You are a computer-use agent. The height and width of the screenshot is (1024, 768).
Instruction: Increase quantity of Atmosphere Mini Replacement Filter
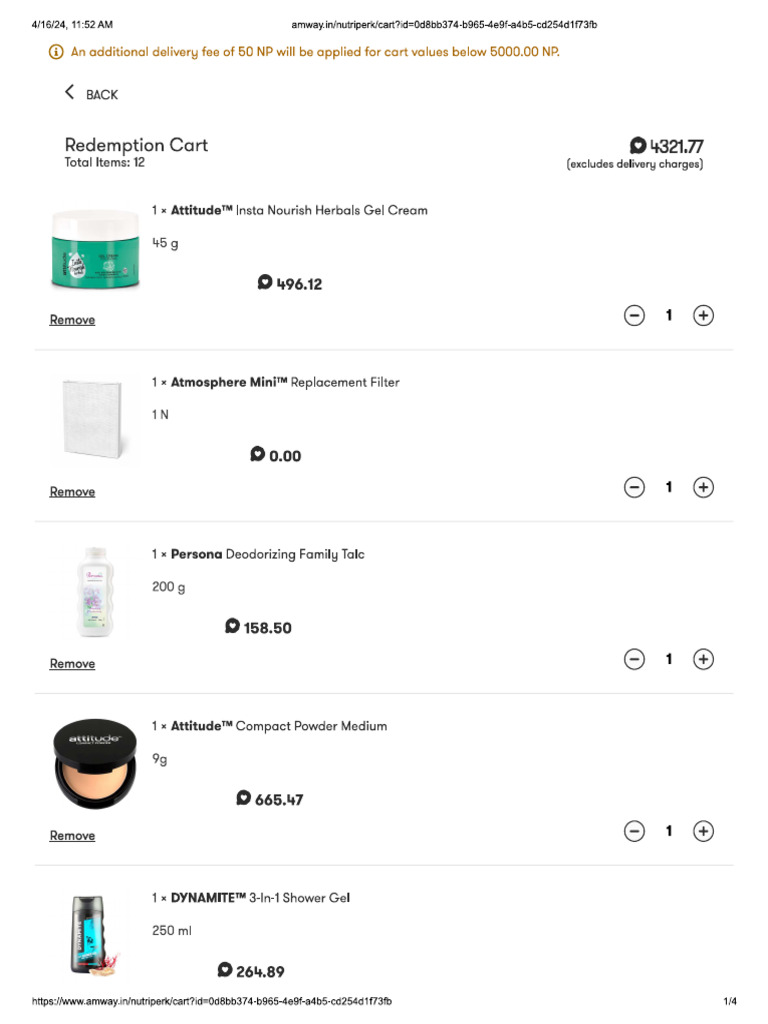coord(703,488)
